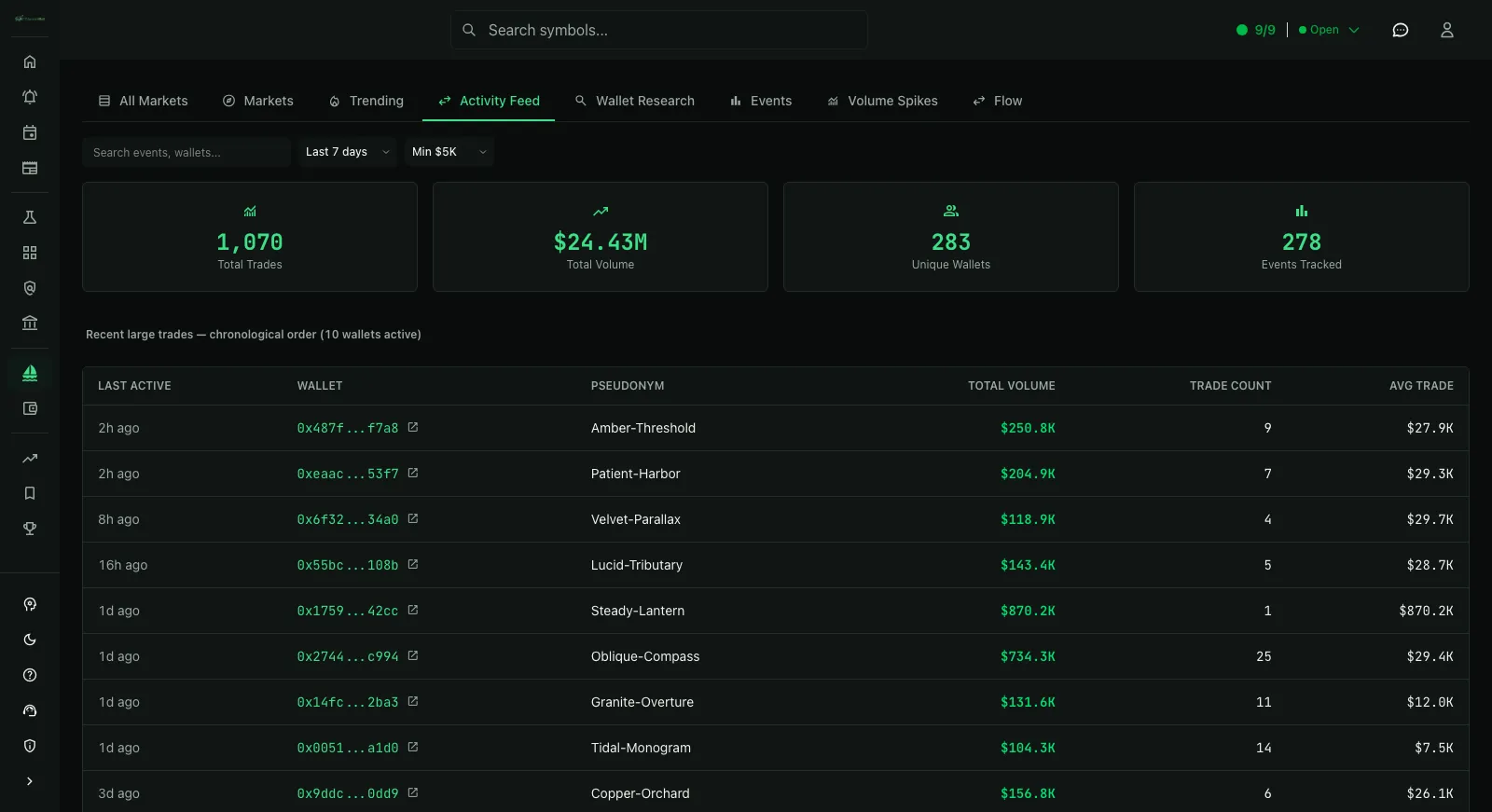
Task: Open wallet address 0x2744...c994
Action: pos(348,656)
